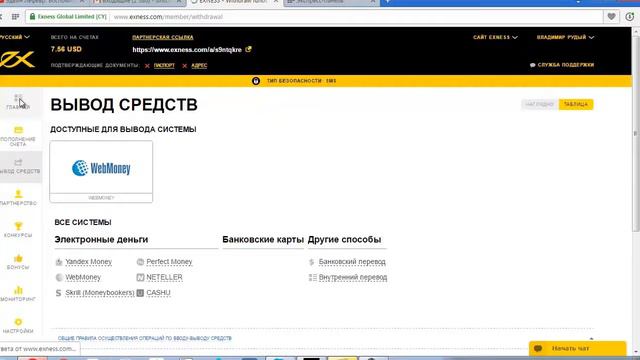Choose WebMoney in the systems list

click(83, 277)
